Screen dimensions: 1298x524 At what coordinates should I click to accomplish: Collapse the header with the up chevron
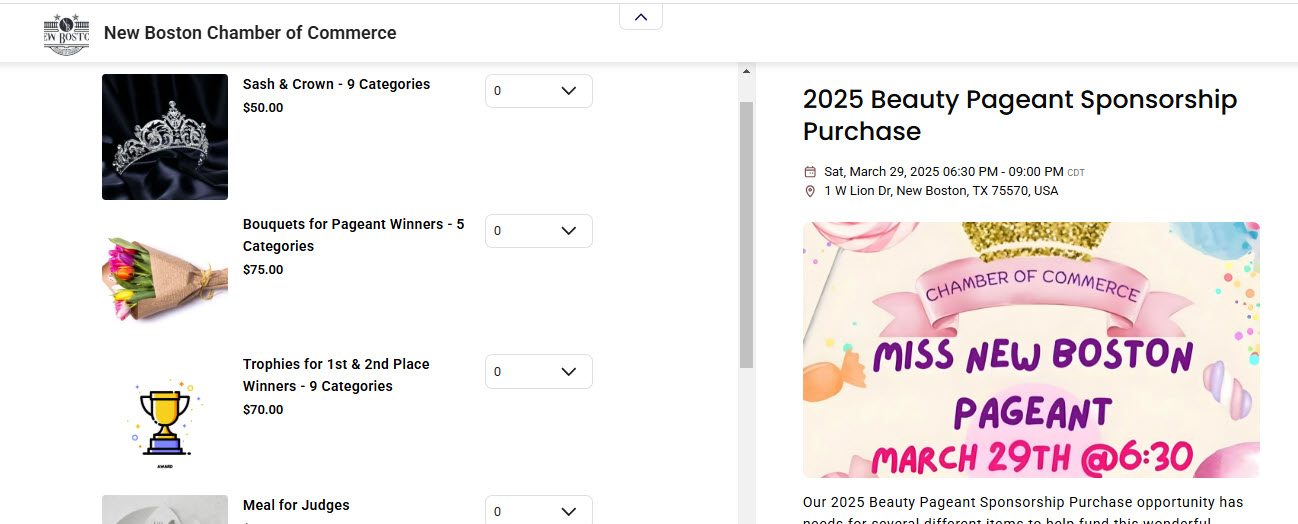[641, 17]
